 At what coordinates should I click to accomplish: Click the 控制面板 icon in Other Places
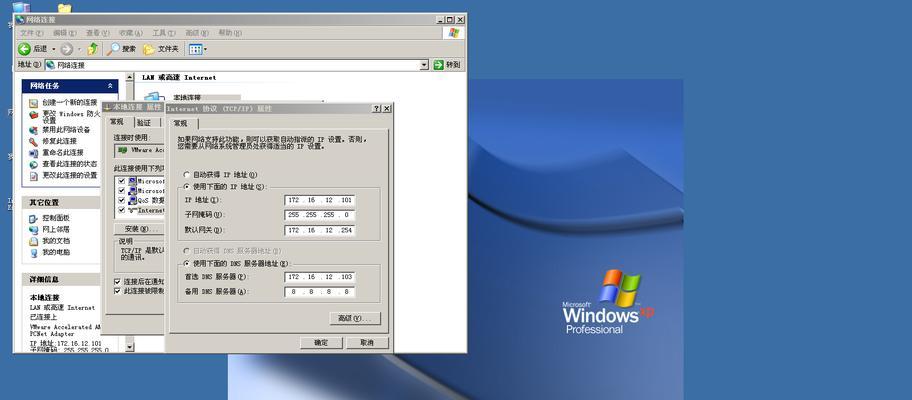[x=34, y=218]
